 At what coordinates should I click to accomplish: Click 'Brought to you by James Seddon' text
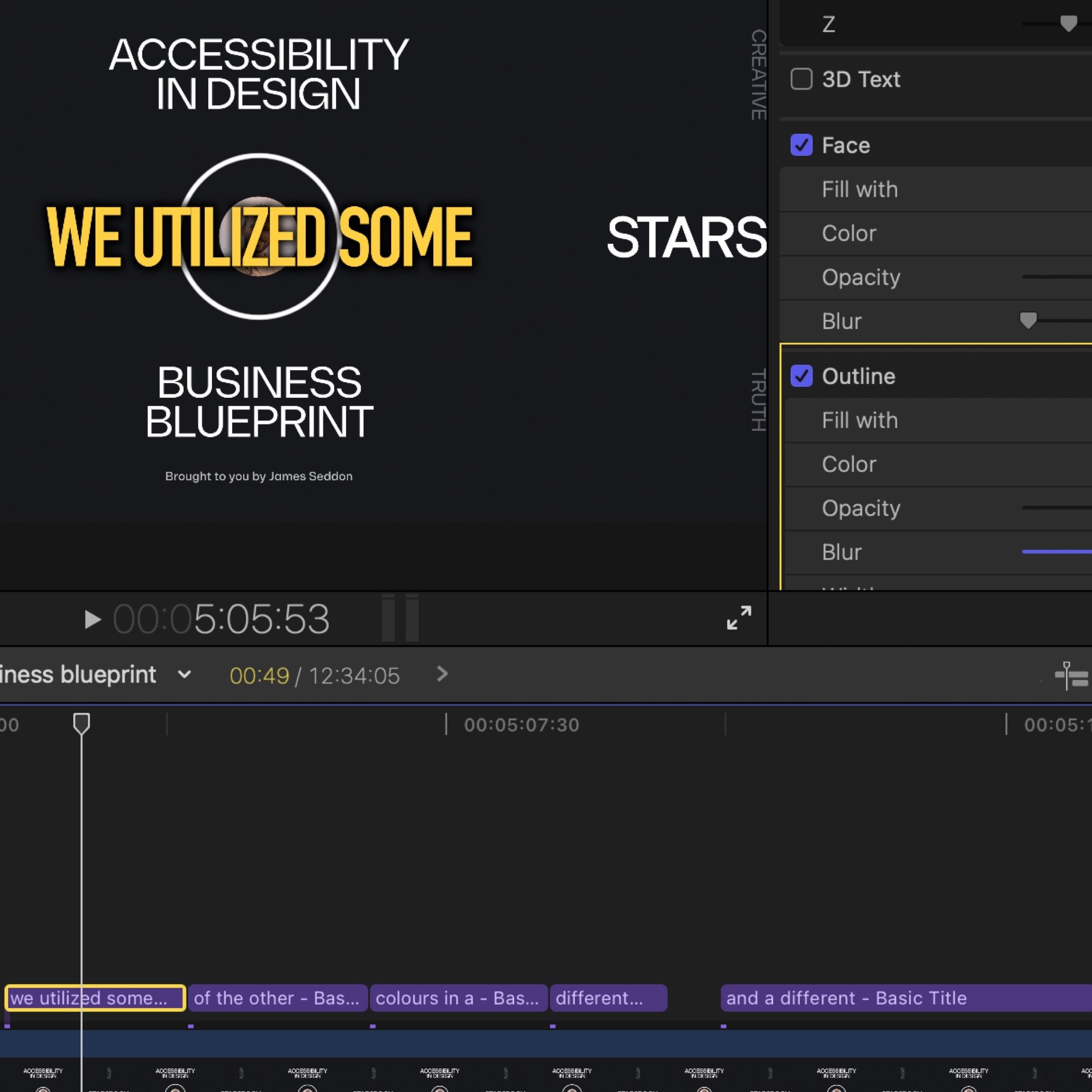[x=259, y=476]
